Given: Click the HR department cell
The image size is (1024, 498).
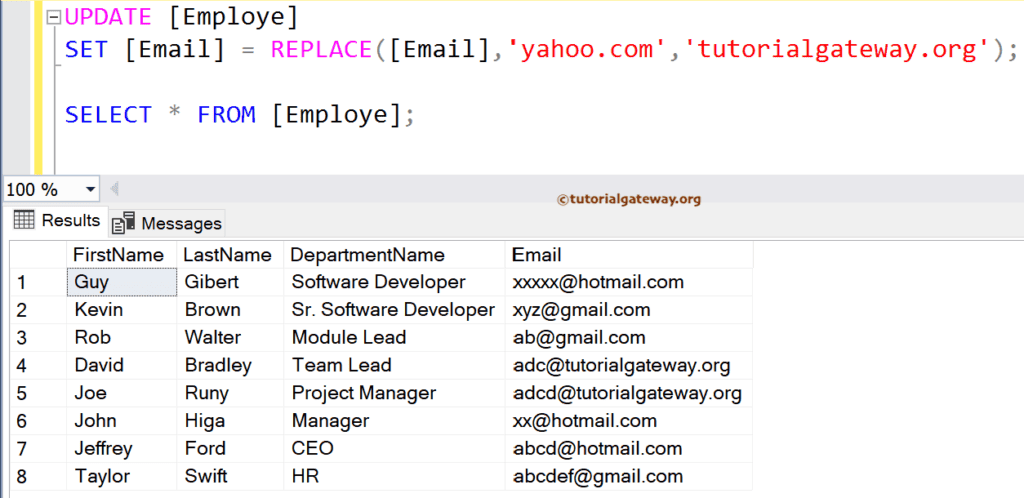Looking at the screenshot, I should [x=394, y=477].
